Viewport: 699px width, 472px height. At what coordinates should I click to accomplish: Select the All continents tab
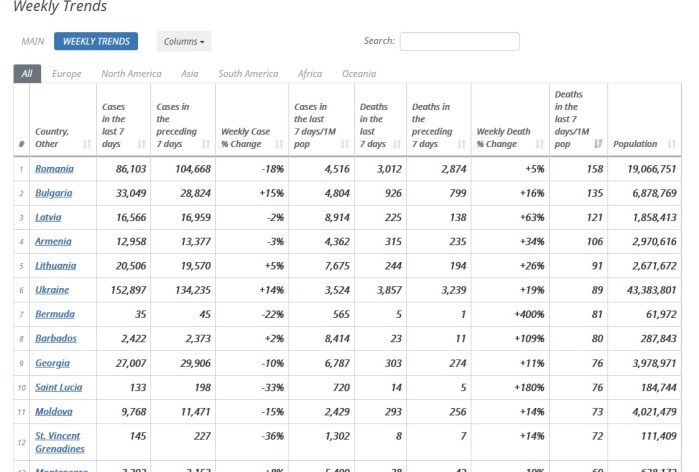pos(27,74)
